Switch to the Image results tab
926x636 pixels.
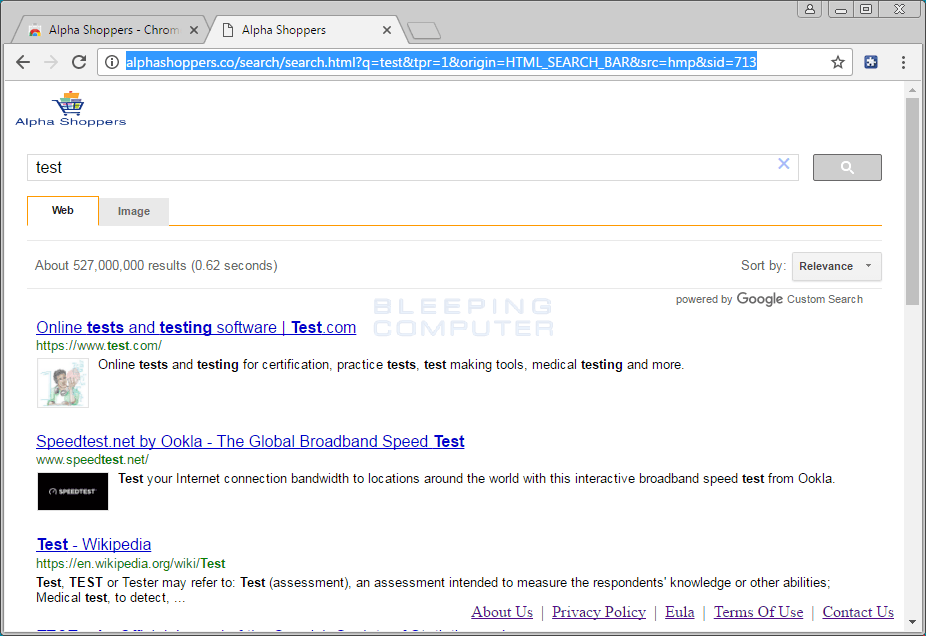(x=133, y=211)
